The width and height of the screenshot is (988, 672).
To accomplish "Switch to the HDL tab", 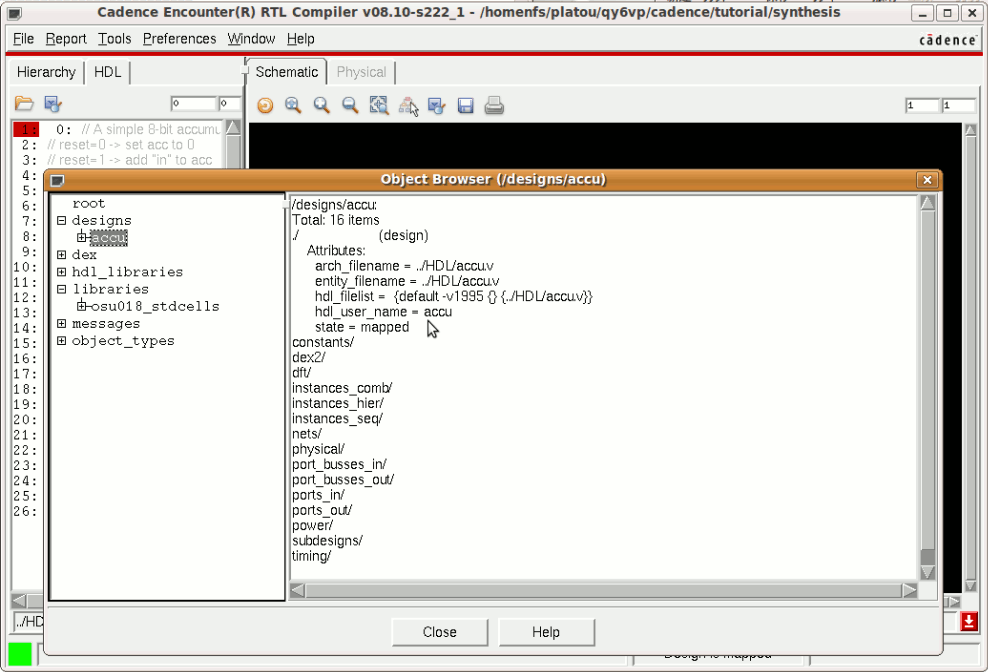I will (x=107, y=72).
